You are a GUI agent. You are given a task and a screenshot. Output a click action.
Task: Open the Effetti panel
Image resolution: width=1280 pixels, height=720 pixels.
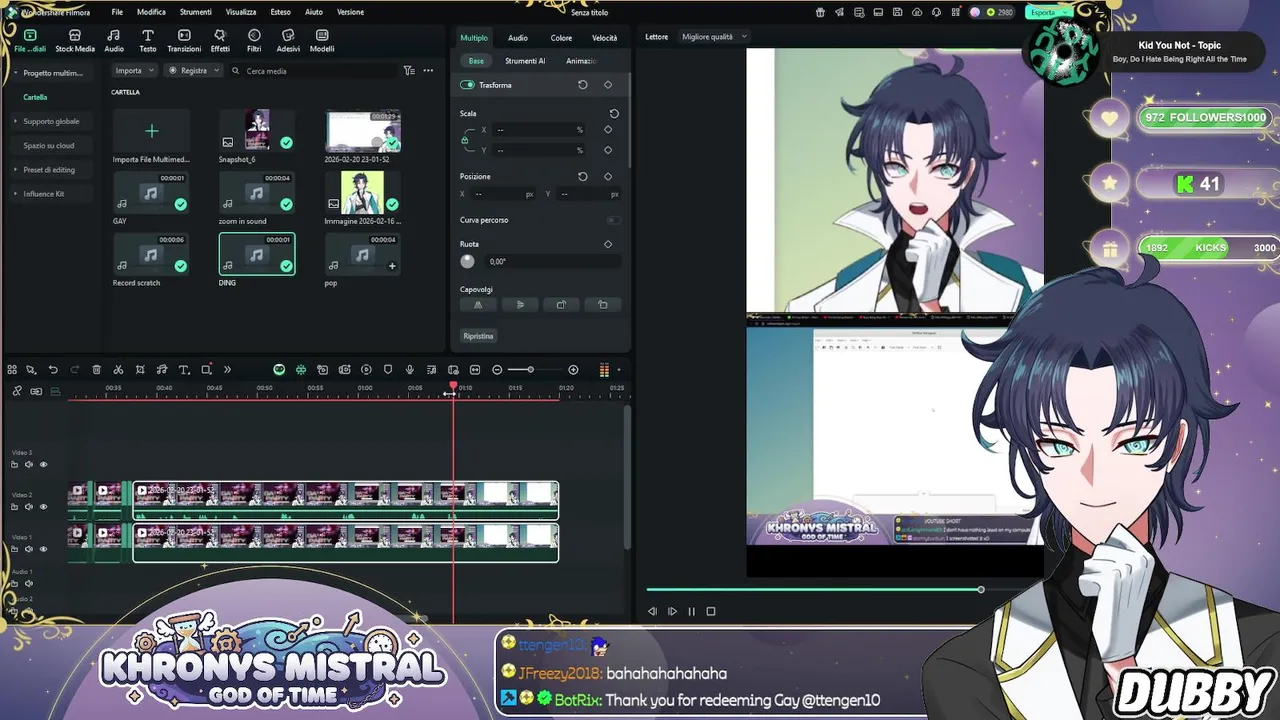(x=220, y=41)
